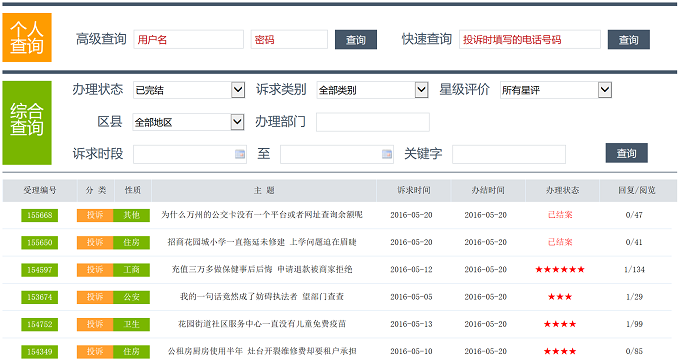Click the six-star rating in row 154597

(x=560, y=269)
